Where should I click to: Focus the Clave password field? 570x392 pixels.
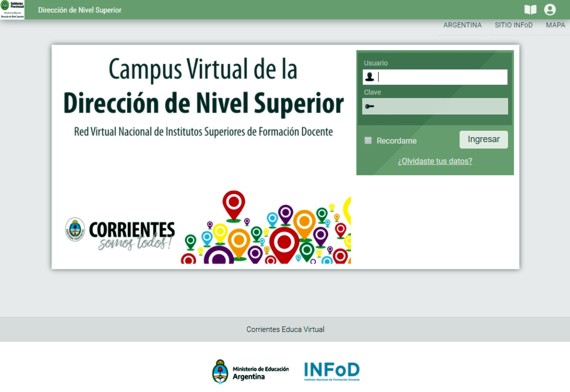coord(435,107)
